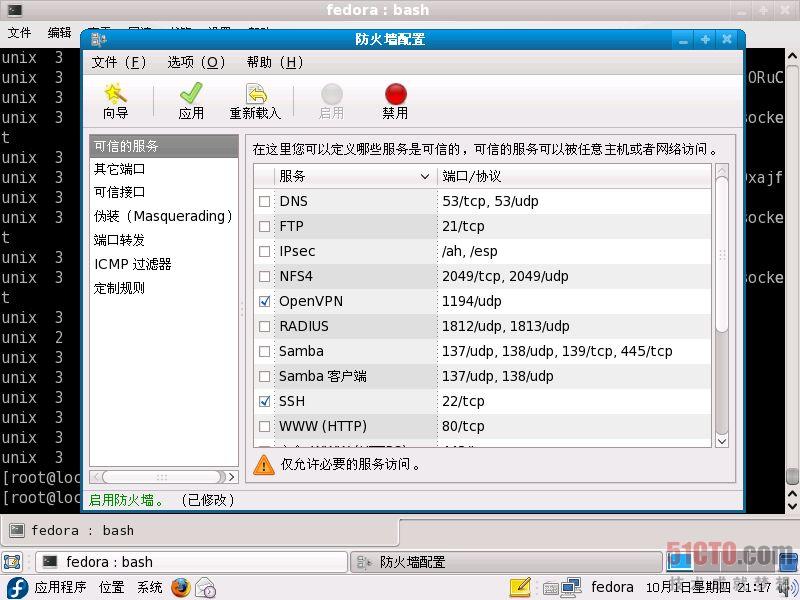Select 伪装 (Masquerading) in the sidebar
The height and width of the screenshot is (600, 800).
[x=164, y=216]
